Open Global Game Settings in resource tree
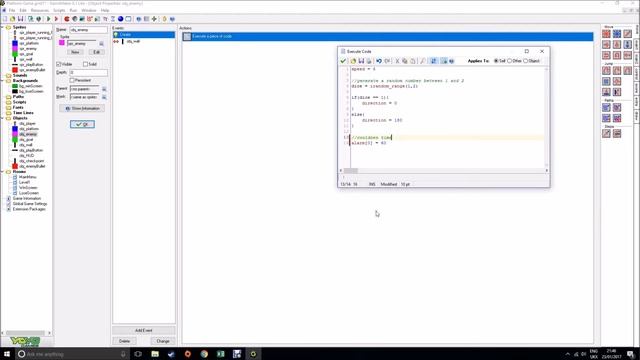The height and width of the screenshot is (360, 640). (30, 204)
